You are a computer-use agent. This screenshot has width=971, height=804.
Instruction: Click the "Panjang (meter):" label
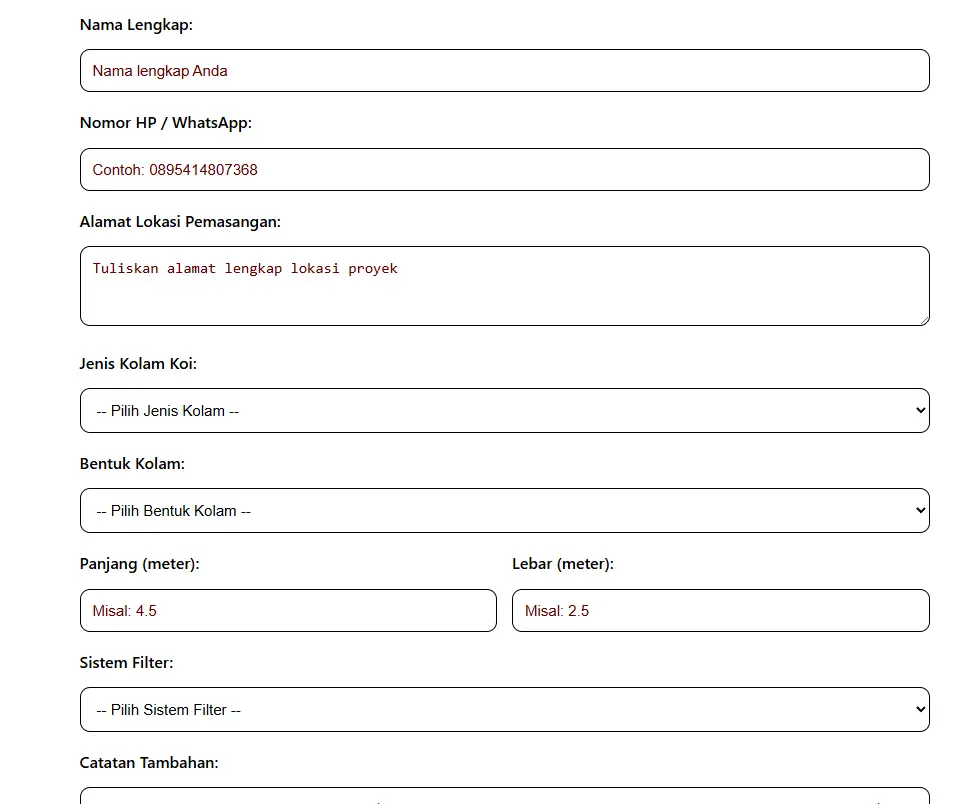(140, 564)
